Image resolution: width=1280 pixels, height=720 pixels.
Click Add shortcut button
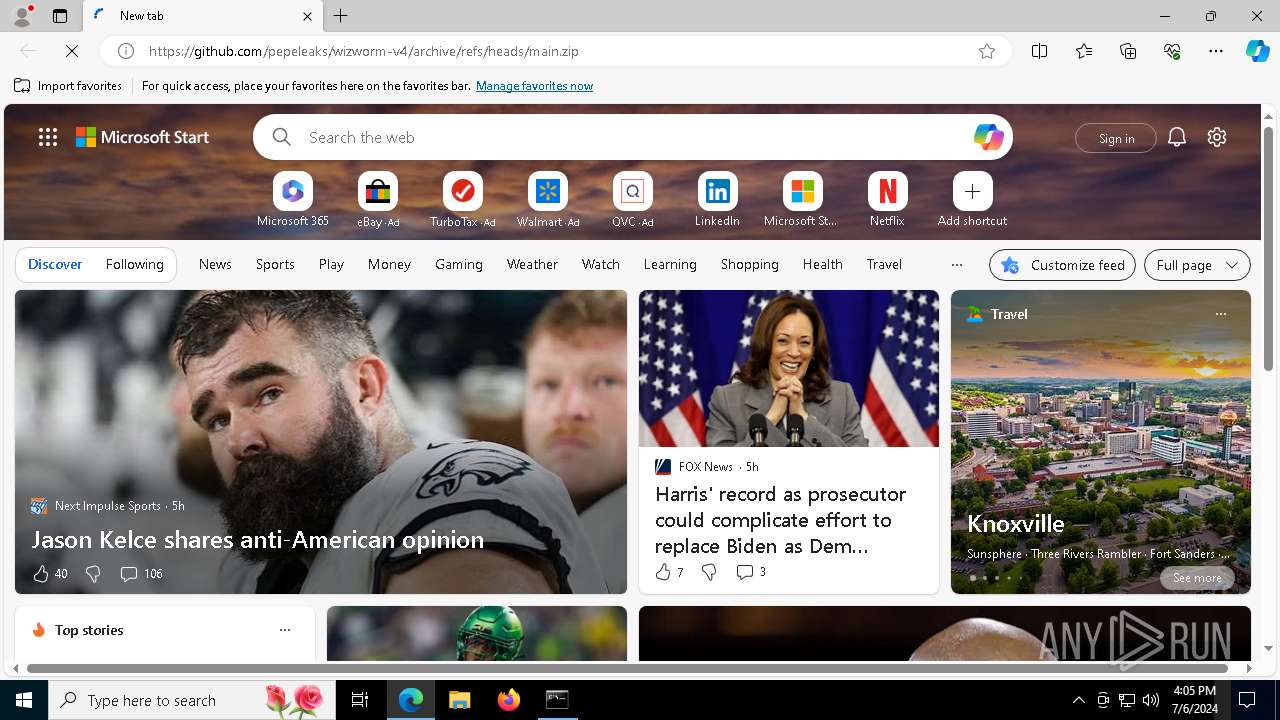[x=972, y=200]
